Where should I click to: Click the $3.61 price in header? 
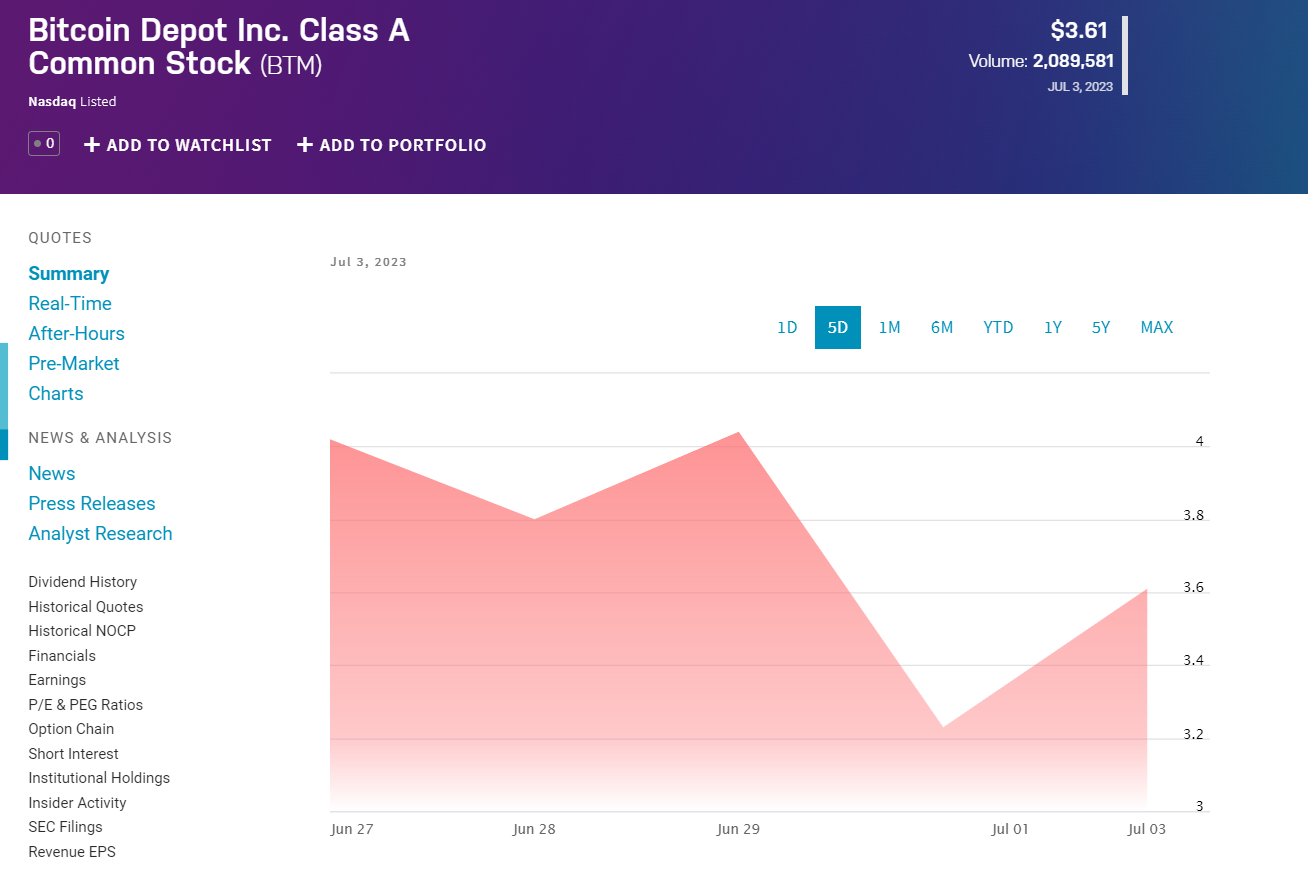(1079, 31)
